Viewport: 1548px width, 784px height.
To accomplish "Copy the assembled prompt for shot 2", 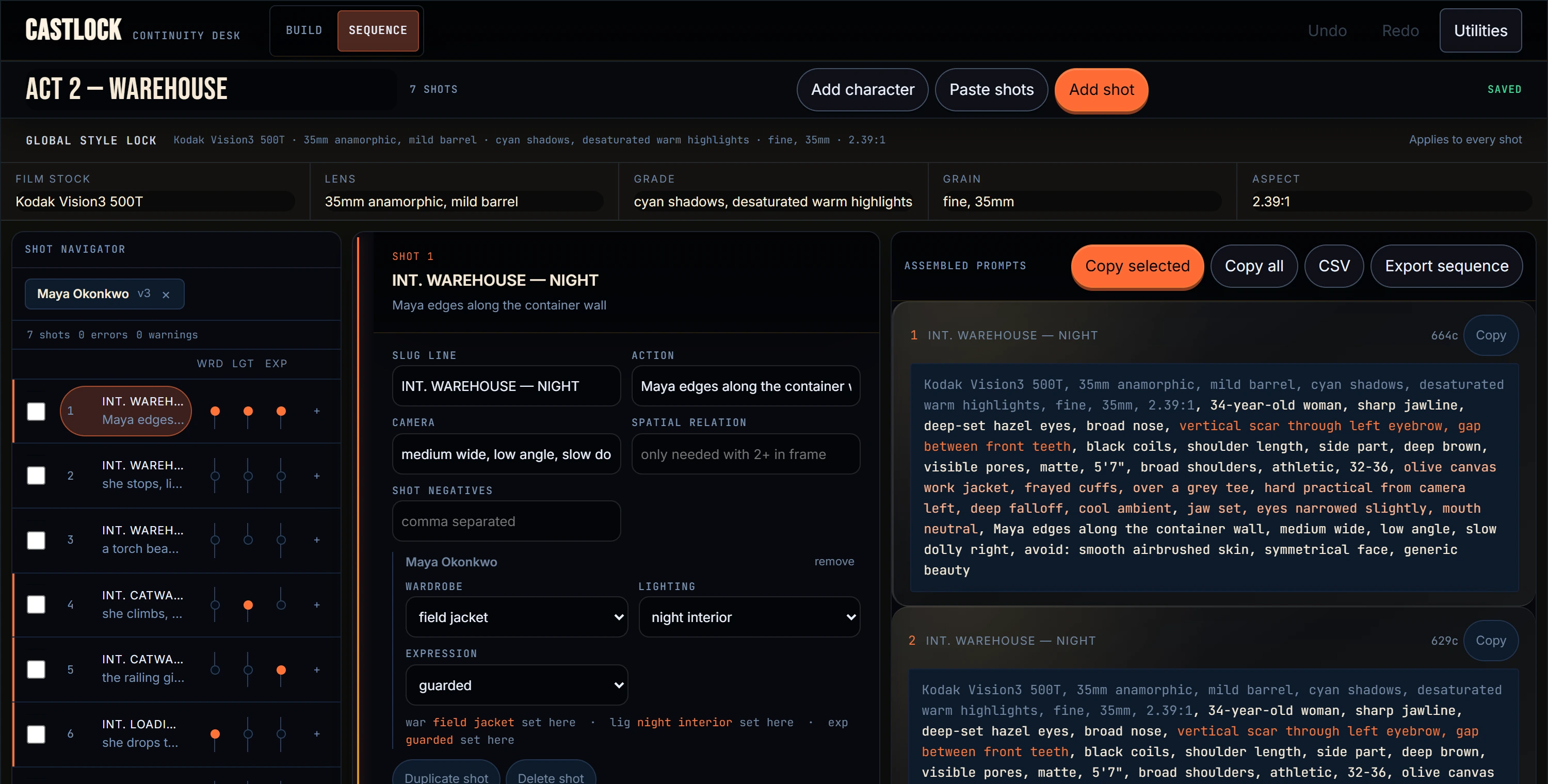I will point(1491,641).
